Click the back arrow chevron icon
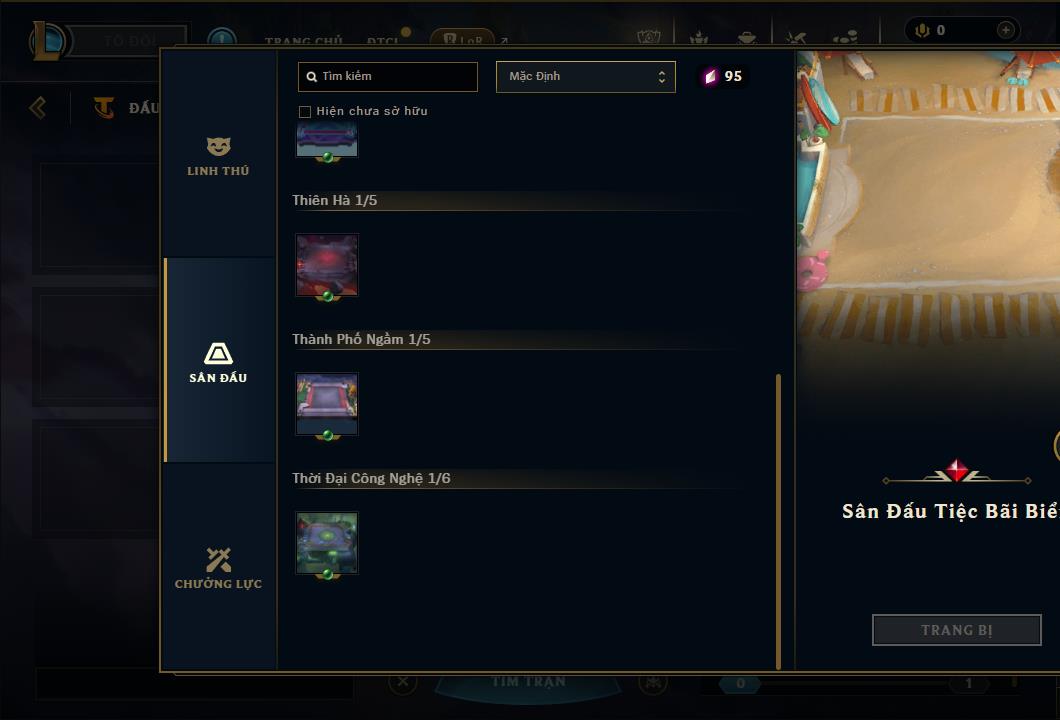 tap(38, 107)
